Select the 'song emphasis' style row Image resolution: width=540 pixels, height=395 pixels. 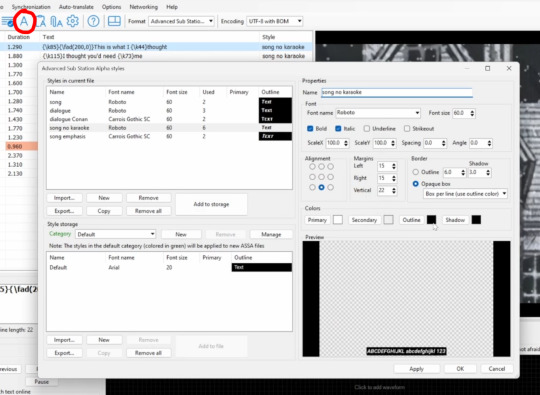169,136
